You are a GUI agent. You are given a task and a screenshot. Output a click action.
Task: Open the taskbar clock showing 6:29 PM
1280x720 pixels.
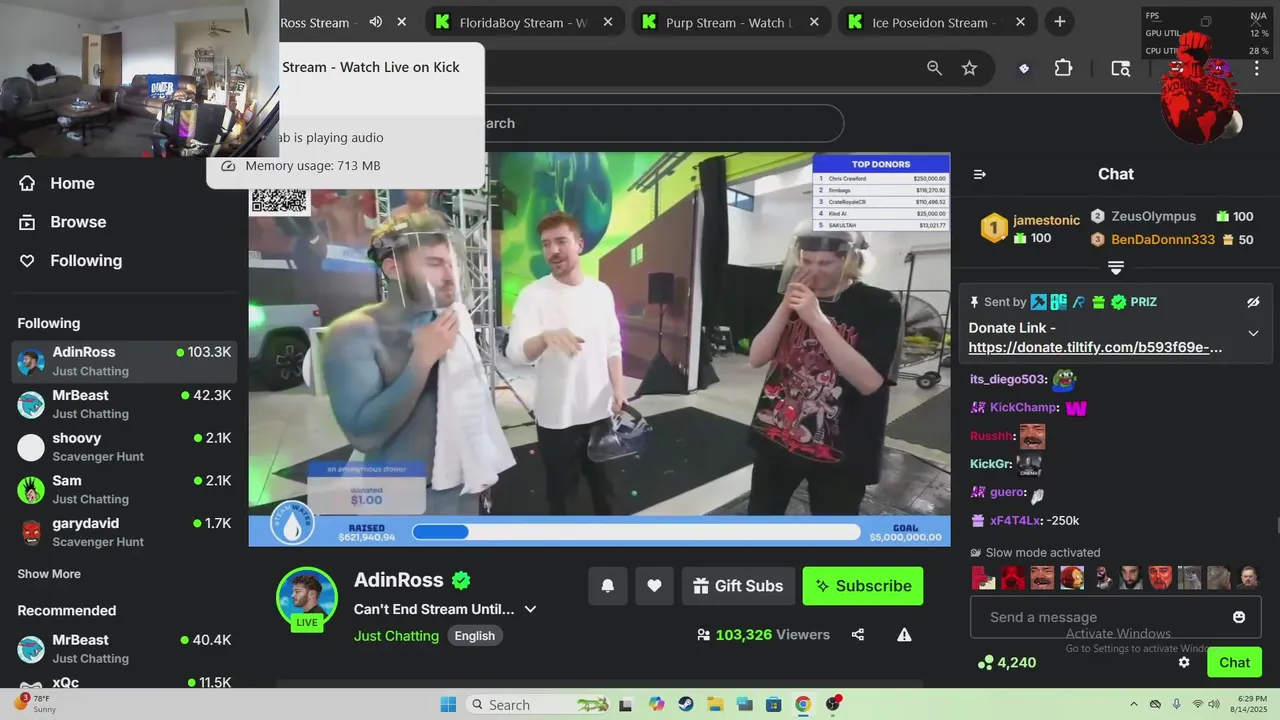click(x=1251, y=704)
